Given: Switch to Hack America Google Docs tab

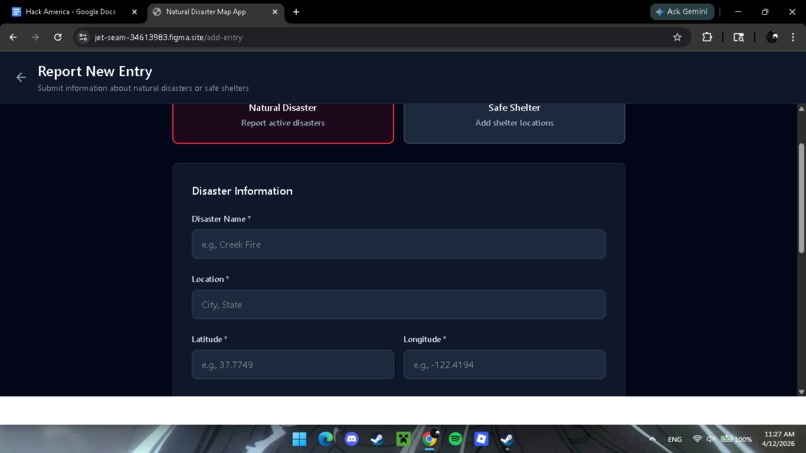Looking at the screenshot, I should [72, 12].
